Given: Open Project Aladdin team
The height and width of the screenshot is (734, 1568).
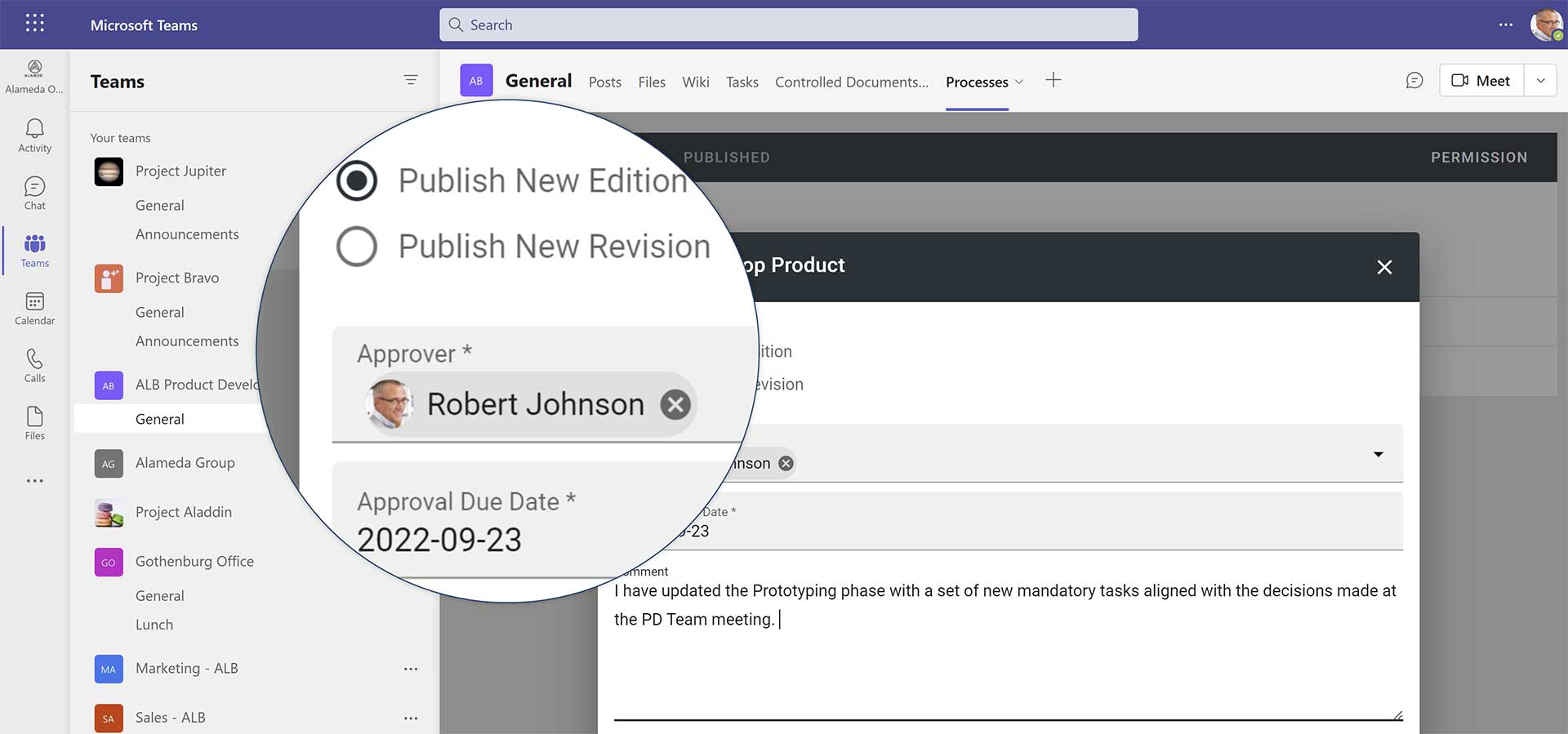Looking at the screenshot, I should [x=184, y=513].
